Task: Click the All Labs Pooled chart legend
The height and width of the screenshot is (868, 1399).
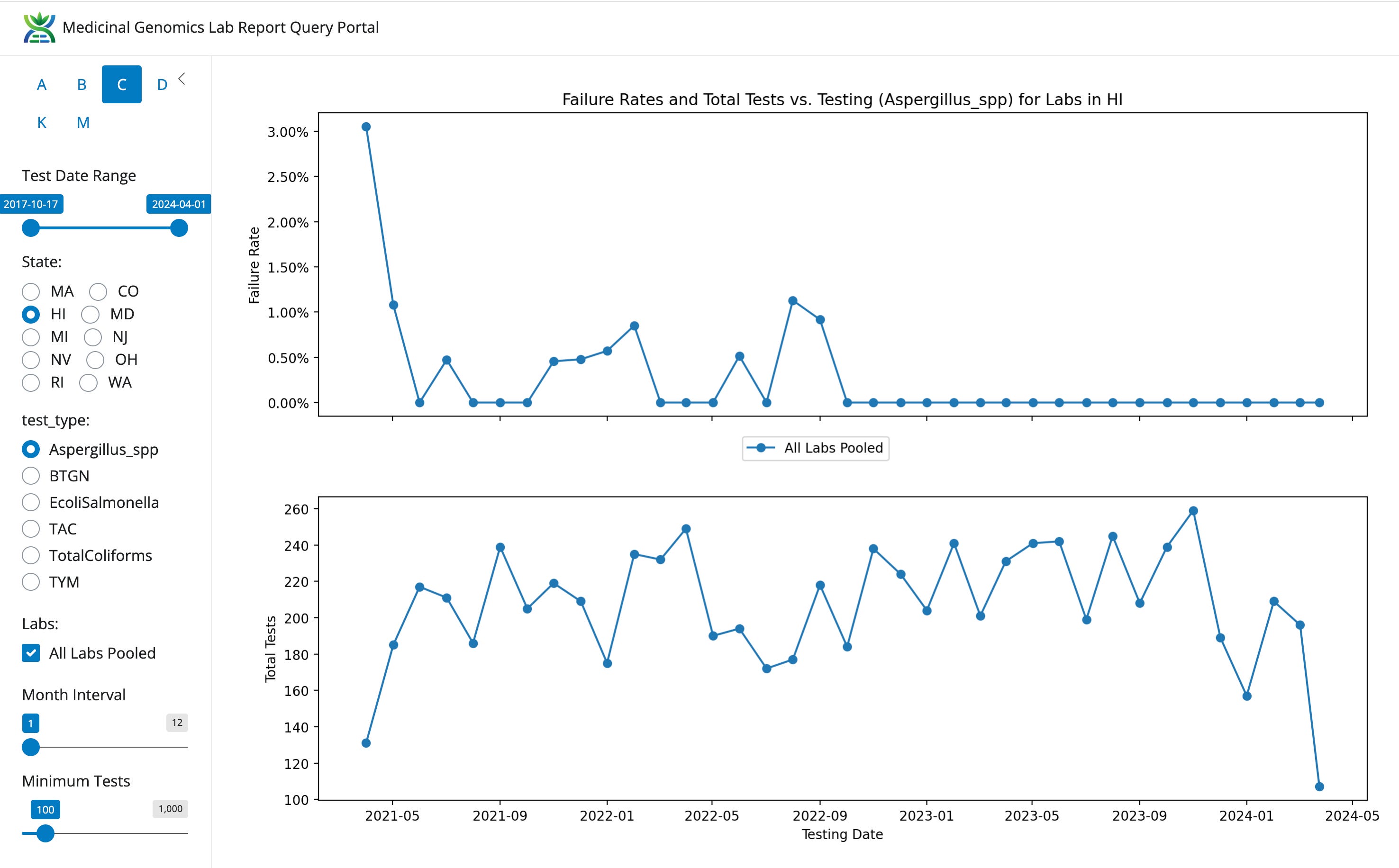Action: pyautogui.click(x=815, y=448)
